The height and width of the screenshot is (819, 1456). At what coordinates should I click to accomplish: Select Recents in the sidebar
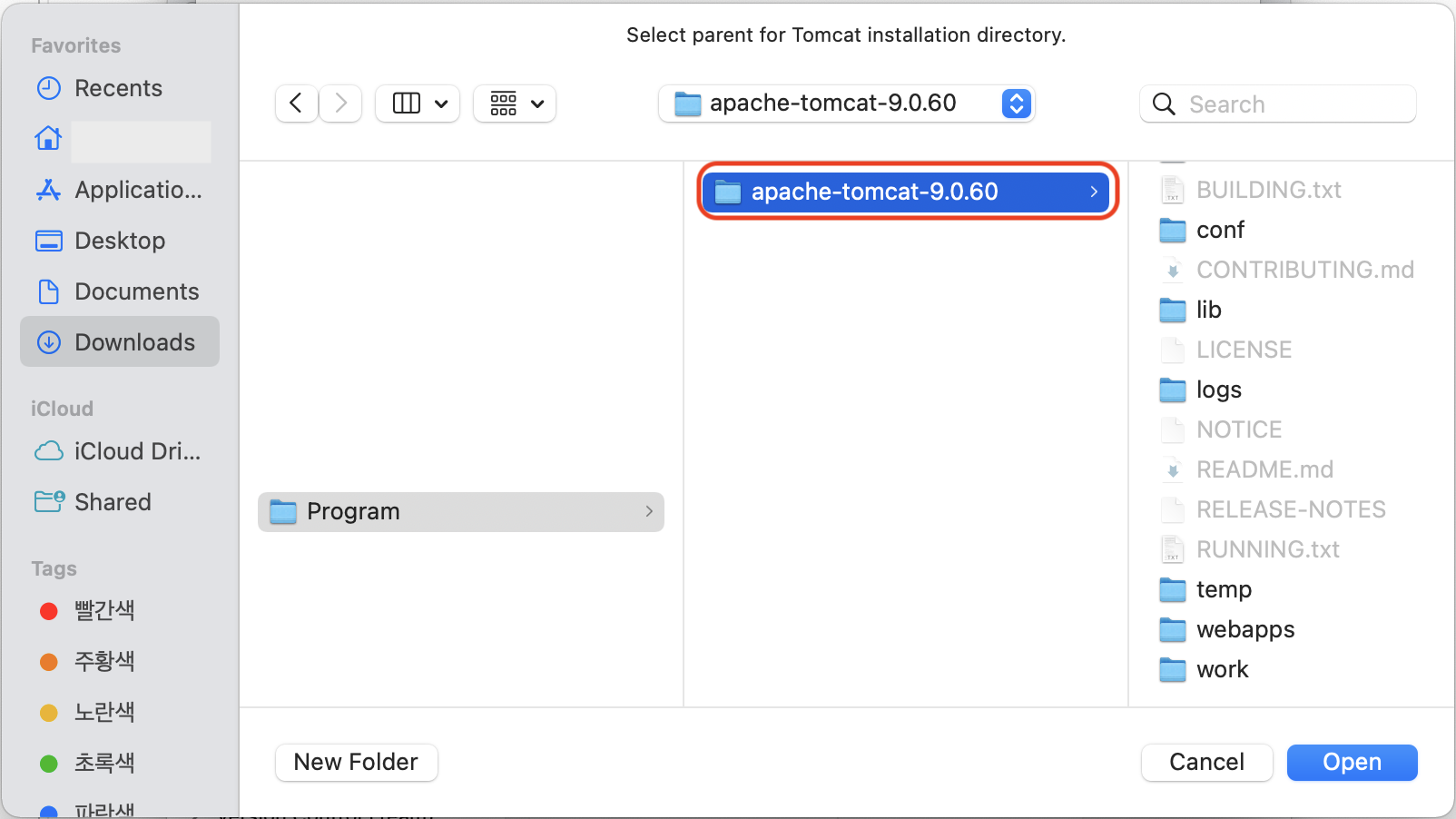coord(120,88)
